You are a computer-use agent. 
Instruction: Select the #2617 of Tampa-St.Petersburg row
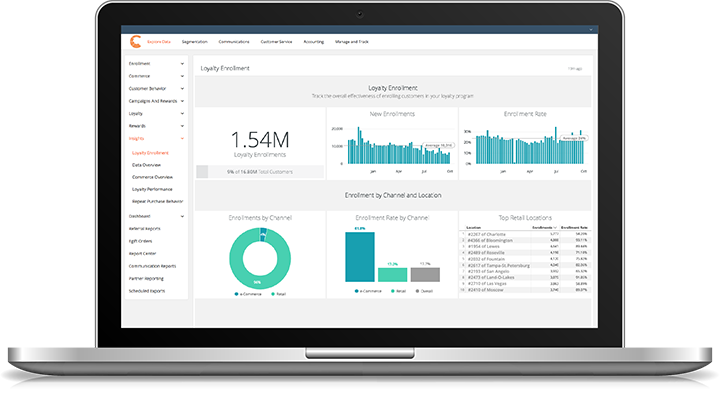pos(524,265)
